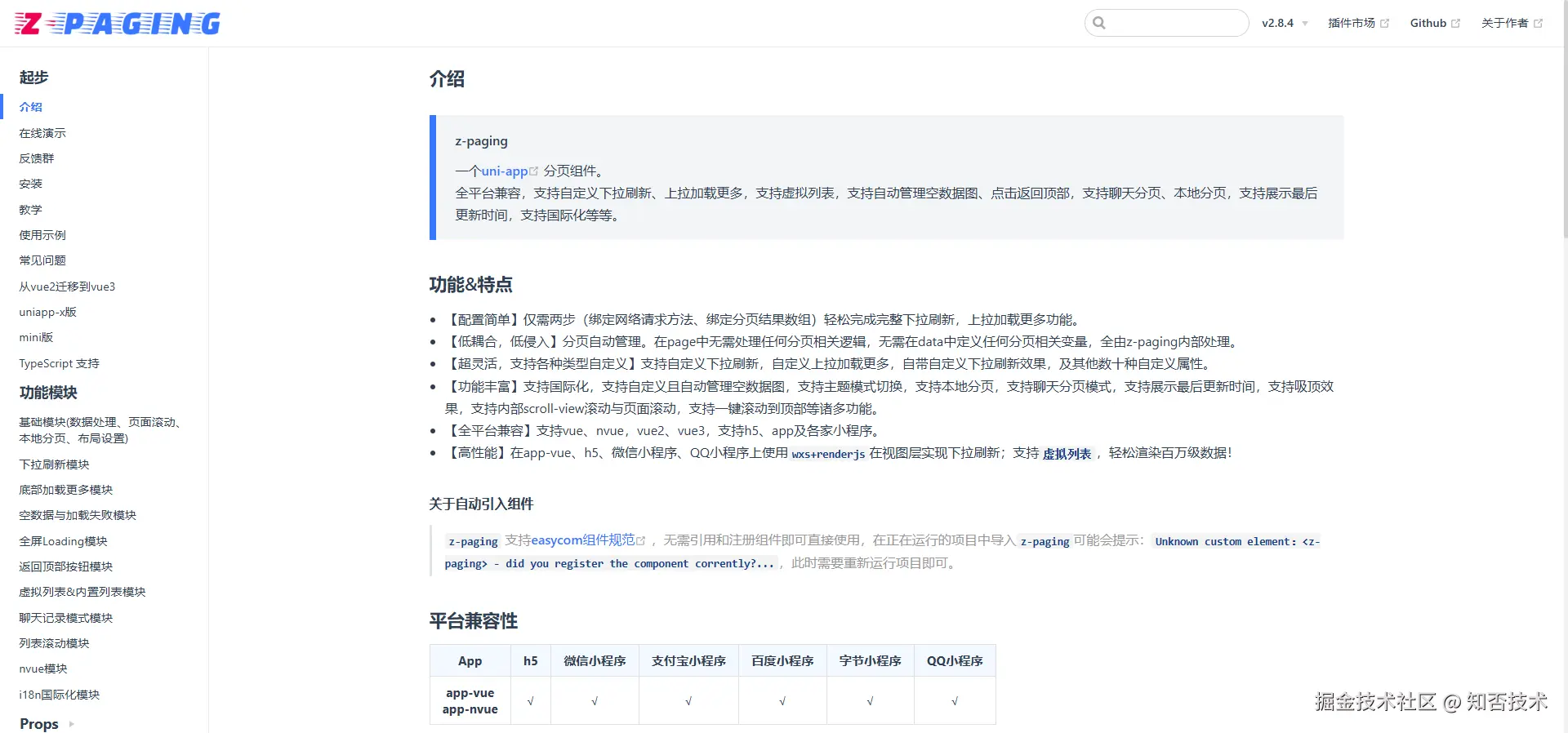Click the 支付宝小程序 table header
1568x733 pixels.
point(688,661)
